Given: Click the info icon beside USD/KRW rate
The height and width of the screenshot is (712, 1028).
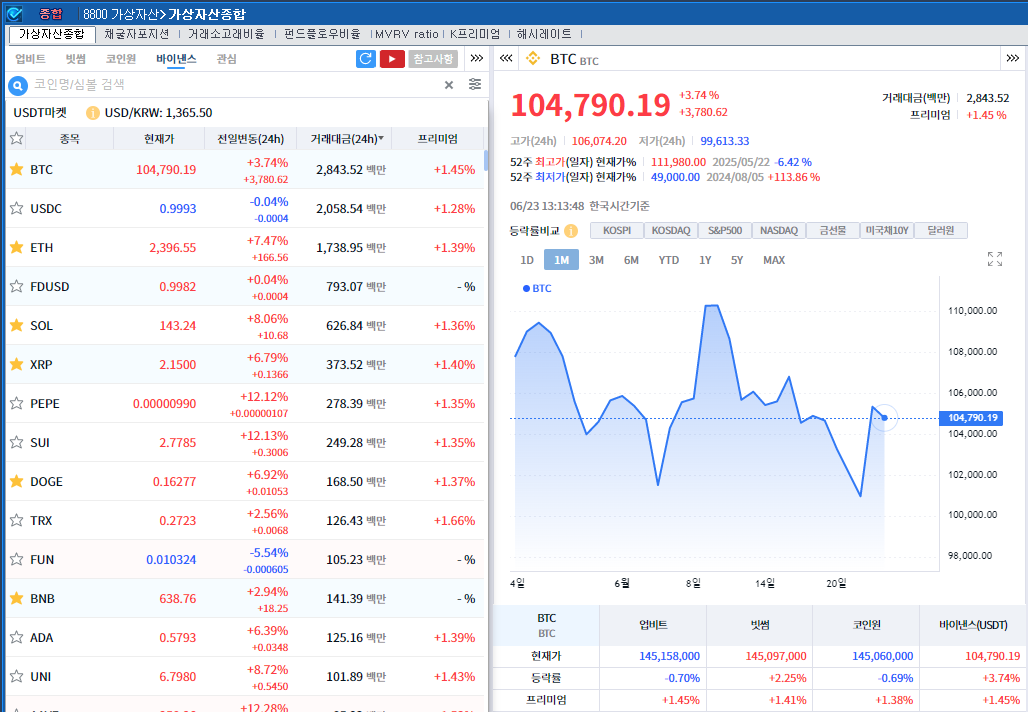Looking at the screenshot, I should click(x=93, y=113).
